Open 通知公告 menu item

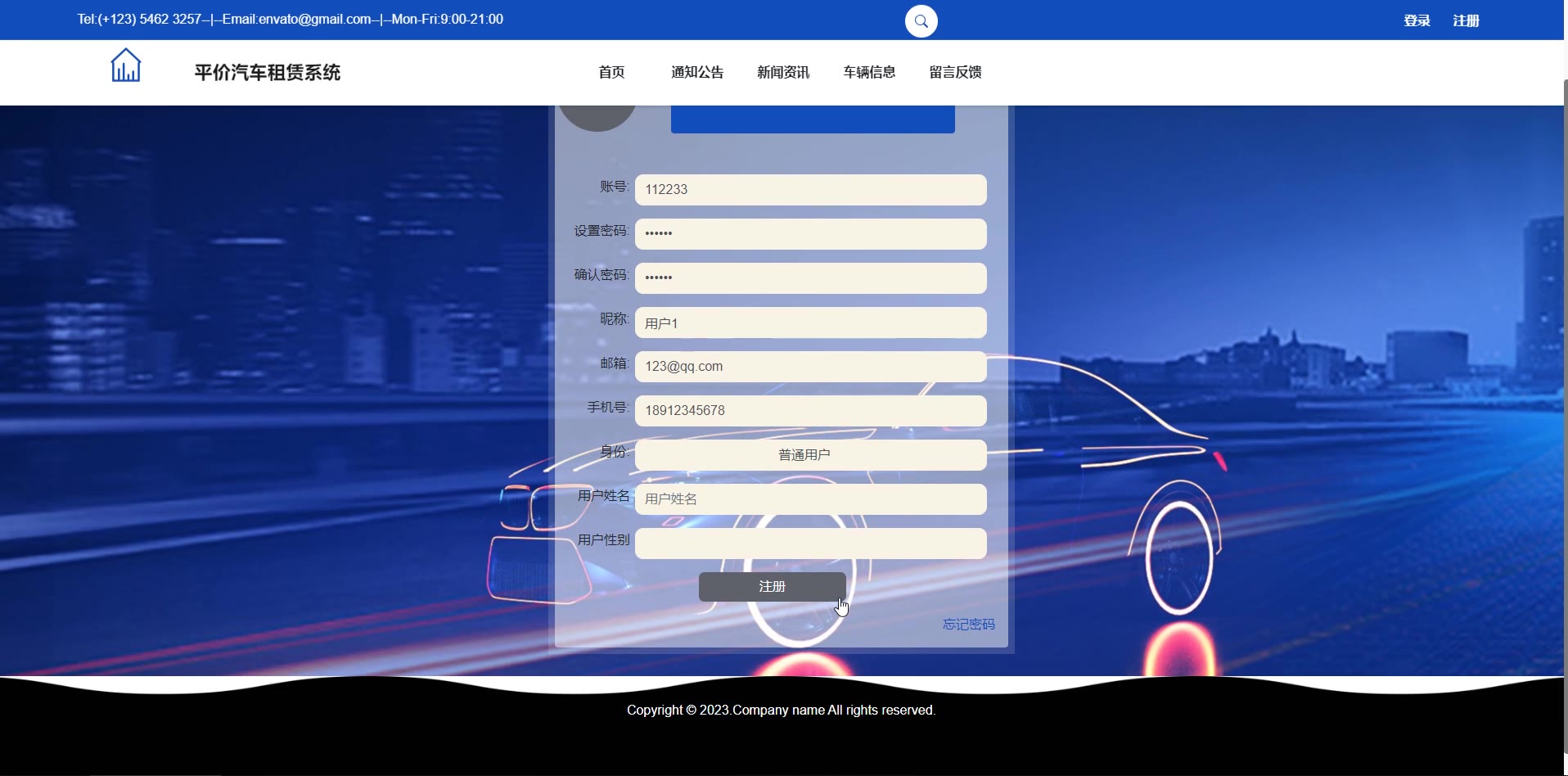coord(697,72)
